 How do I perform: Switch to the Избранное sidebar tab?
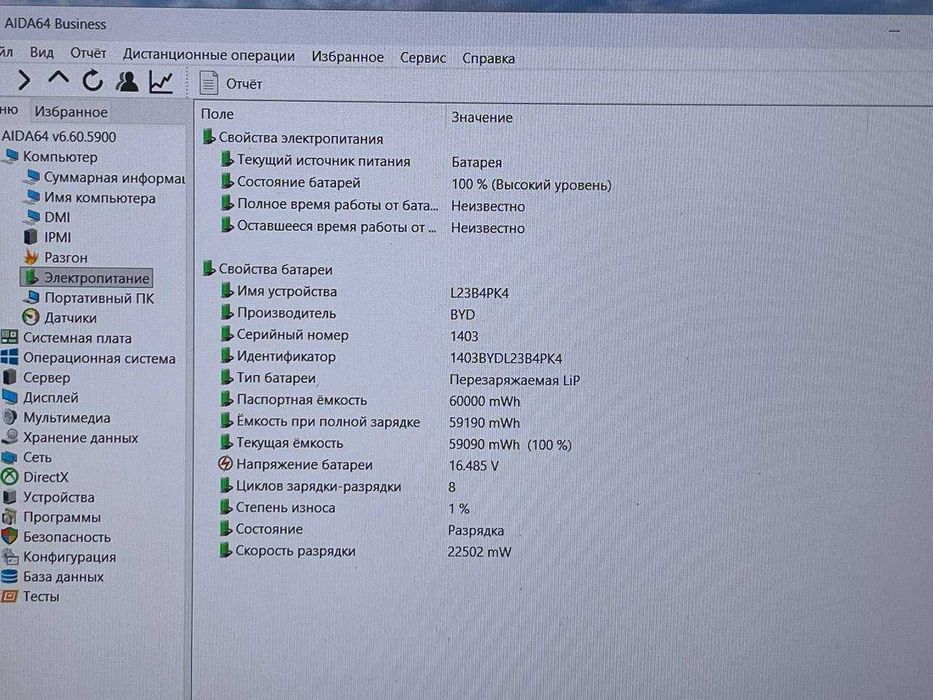click(x=71, y=112)
